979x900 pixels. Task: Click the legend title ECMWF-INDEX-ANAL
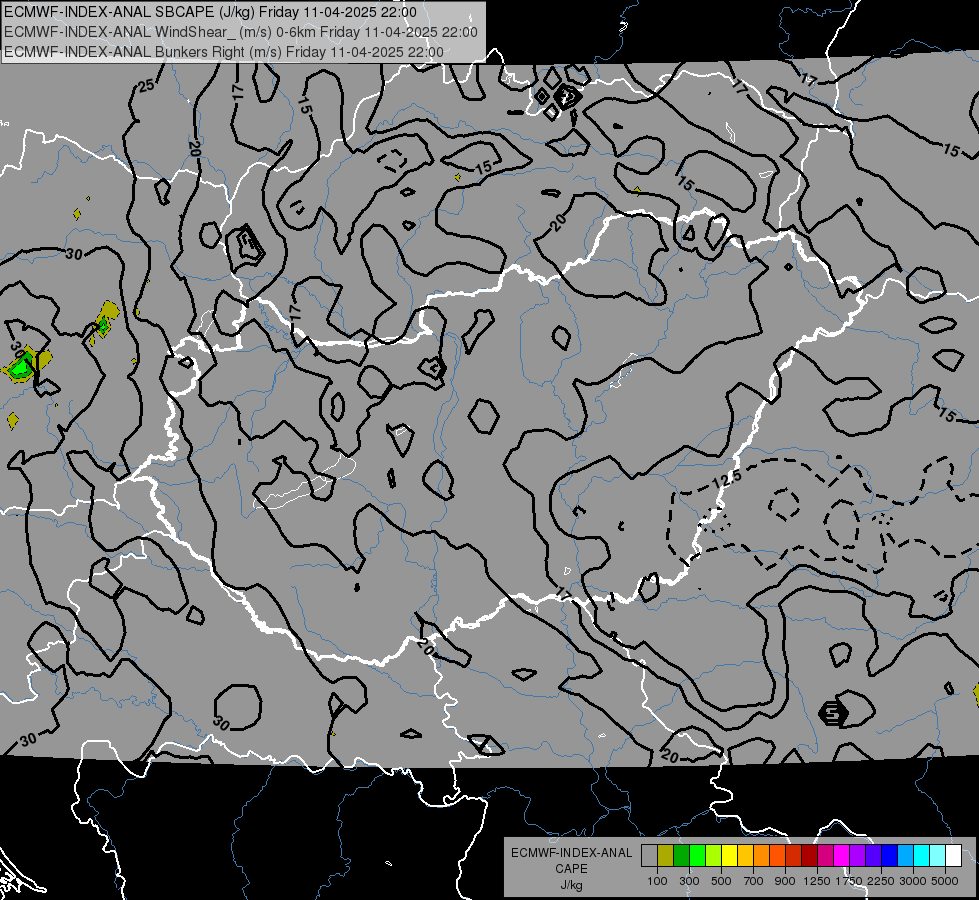tap(571, 853)
